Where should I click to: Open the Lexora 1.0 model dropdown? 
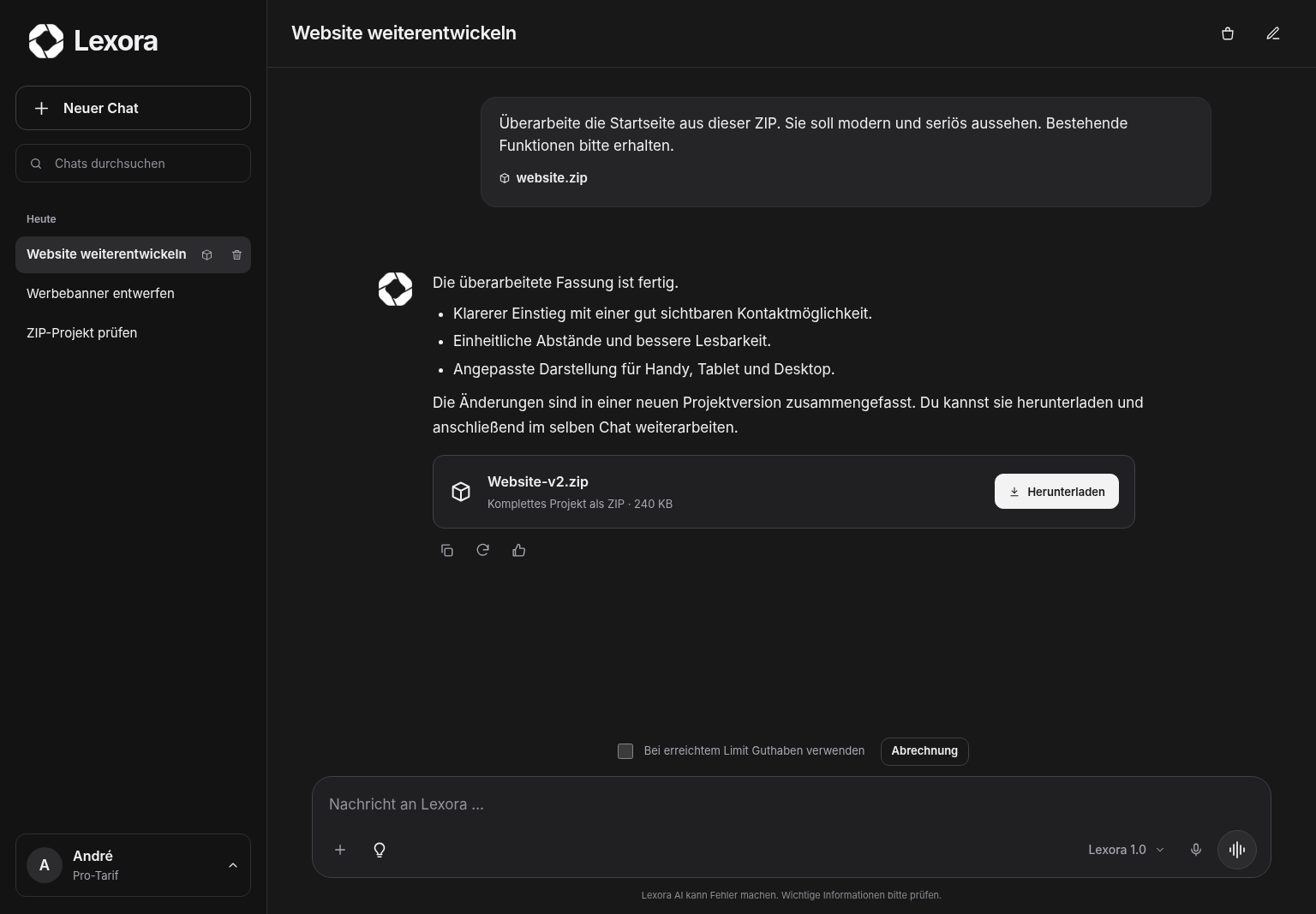click(x=1127, y=850)
